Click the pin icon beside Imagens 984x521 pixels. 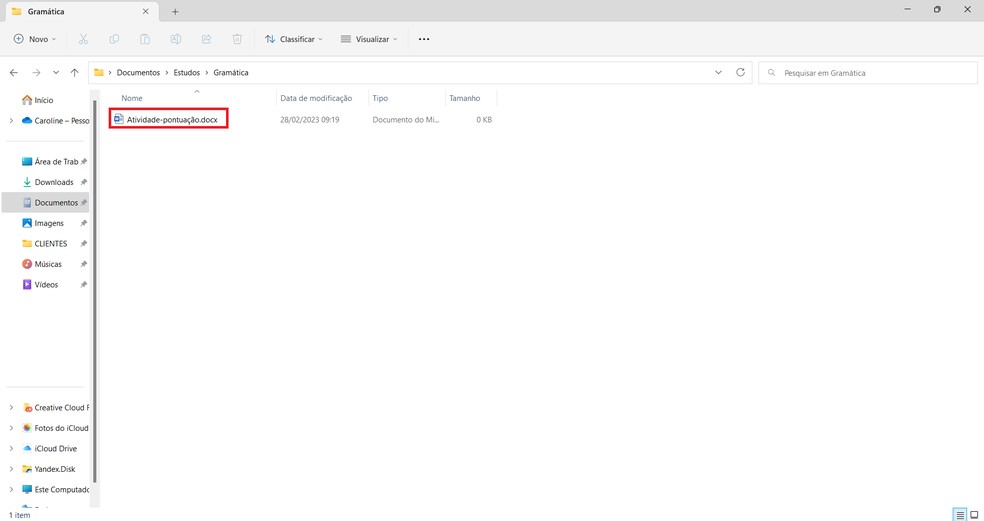pos(83,223)
